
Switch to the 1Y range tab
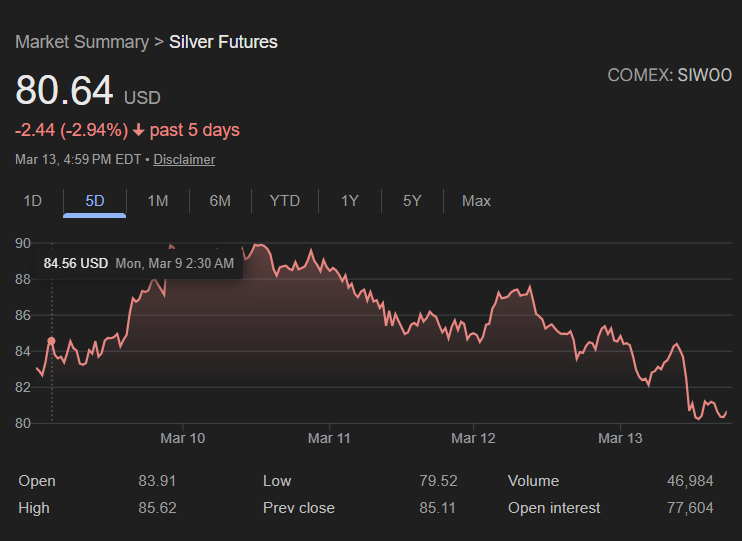click(349, 201)
